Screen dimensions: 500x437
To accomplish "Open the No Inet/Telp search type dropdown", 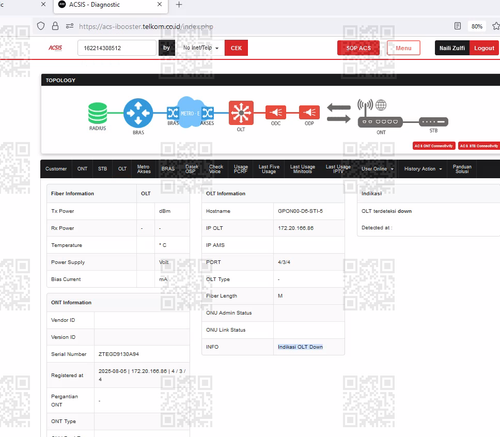I will [x=201, y=48].
